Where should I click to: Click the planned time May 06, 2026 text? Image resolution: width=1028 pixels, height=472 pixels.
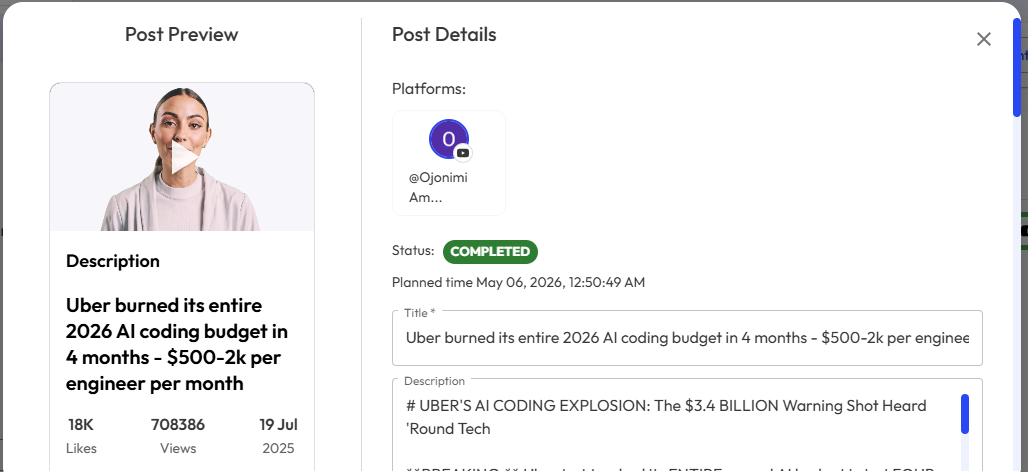(518, 283)
